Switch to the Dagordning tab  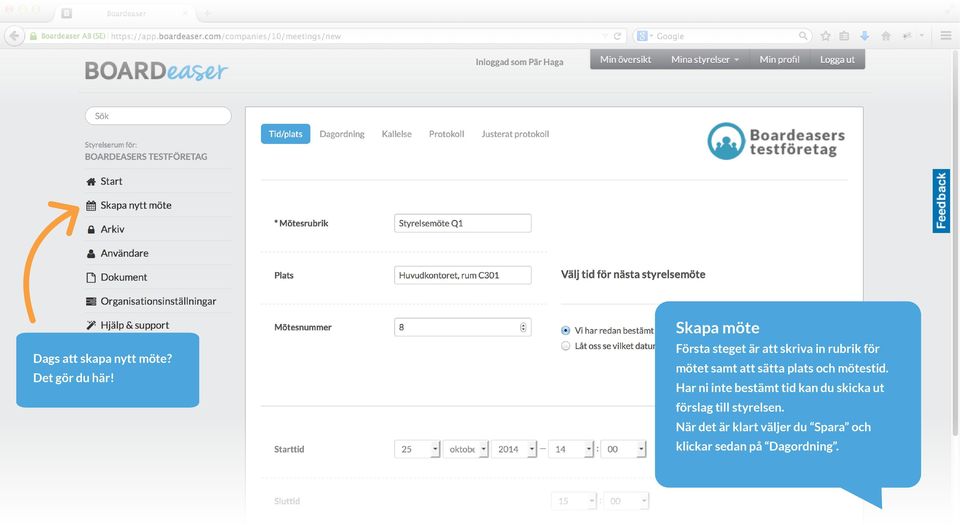[342, 134]
